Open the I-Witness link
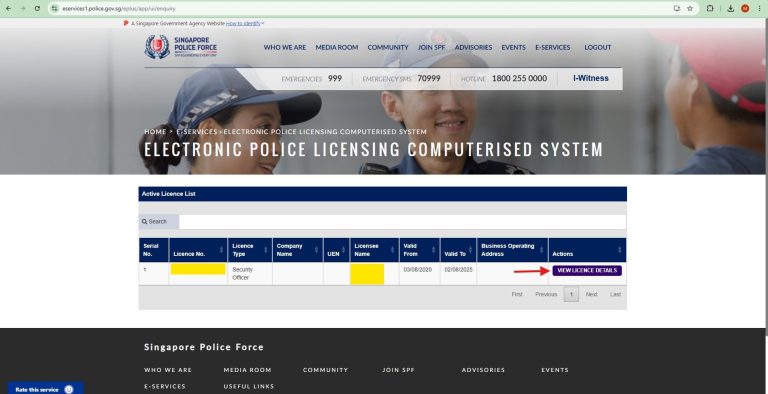 (x=591, y=78)
